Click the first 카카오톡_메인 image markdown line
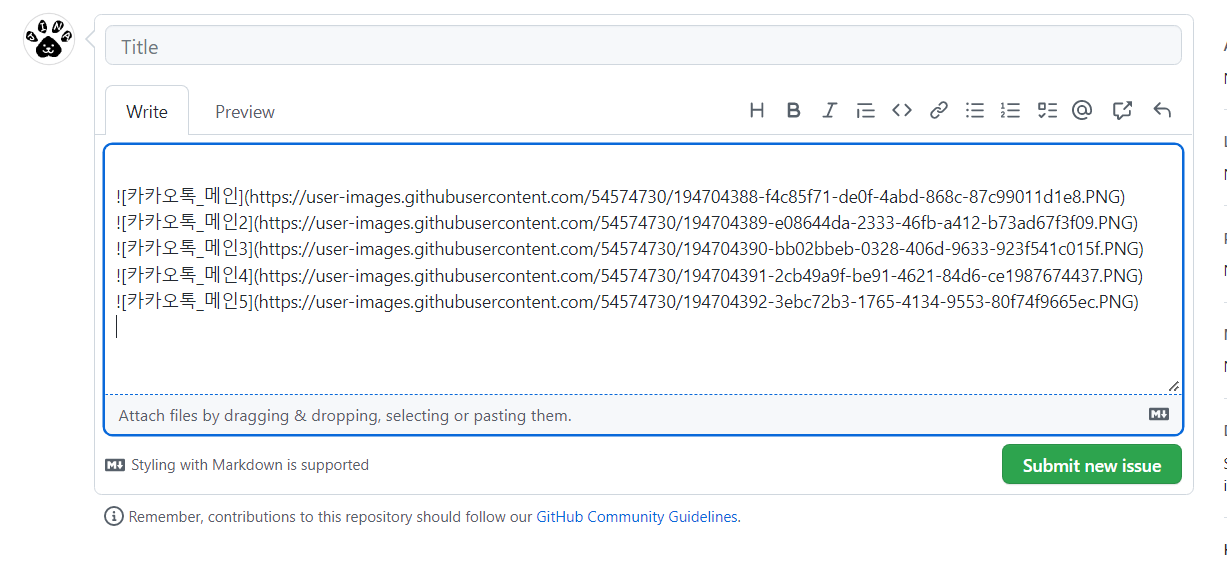The height and width of the screenshot is (567, 1227). [621, 196]
